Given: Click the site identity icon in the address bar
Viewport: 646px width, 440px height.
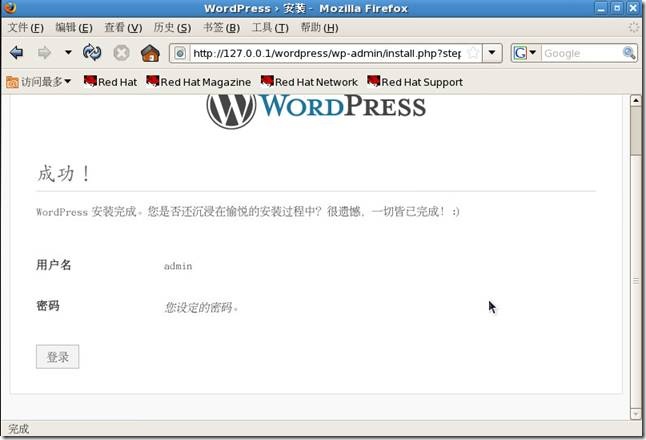Looking at the screenshot, I should [180, 53].
